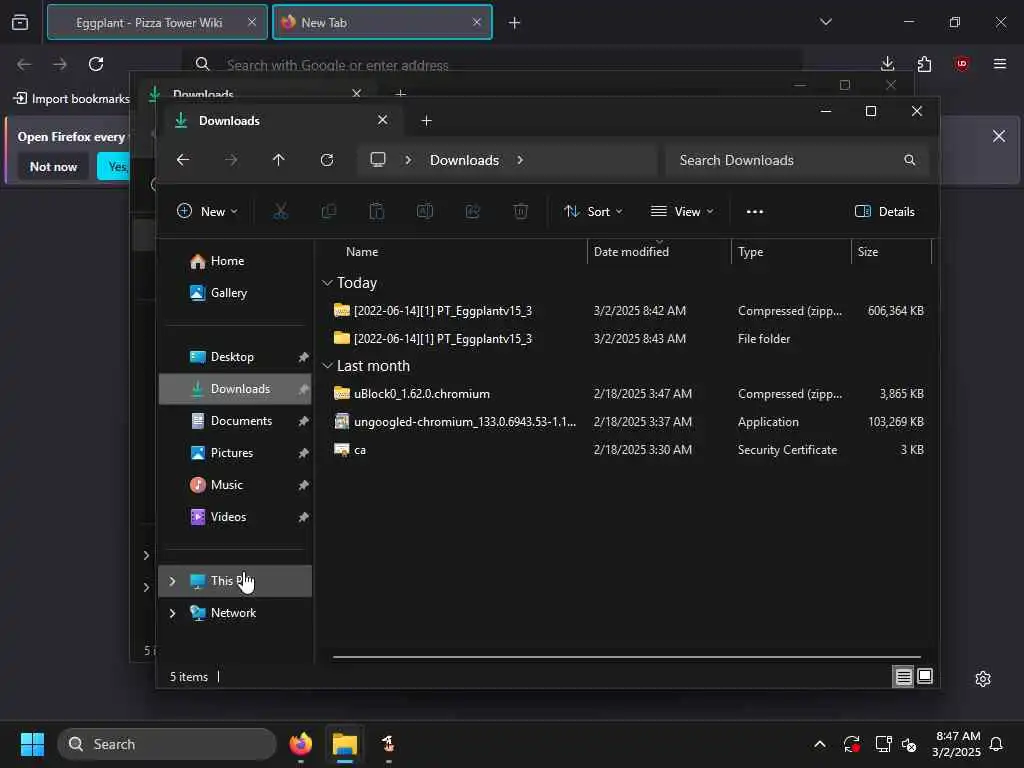Open the Firefox hamburger application menu
The image size is (1024, 768).
pyautogui.click(x=999, y=64)
